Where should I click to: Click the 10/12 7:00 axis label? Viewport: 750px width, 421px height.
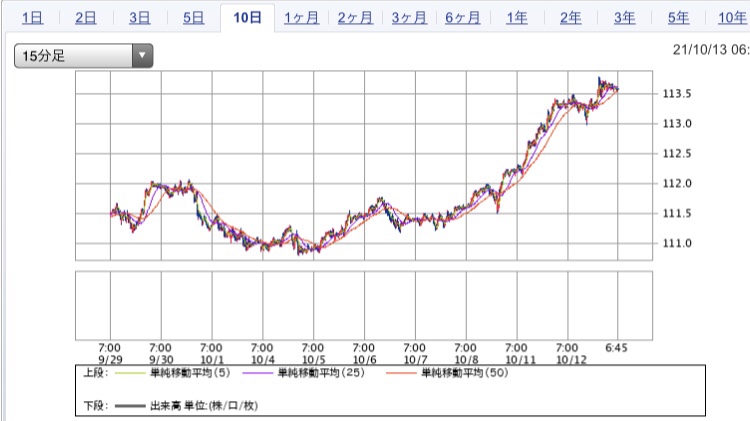pos(571,354)
